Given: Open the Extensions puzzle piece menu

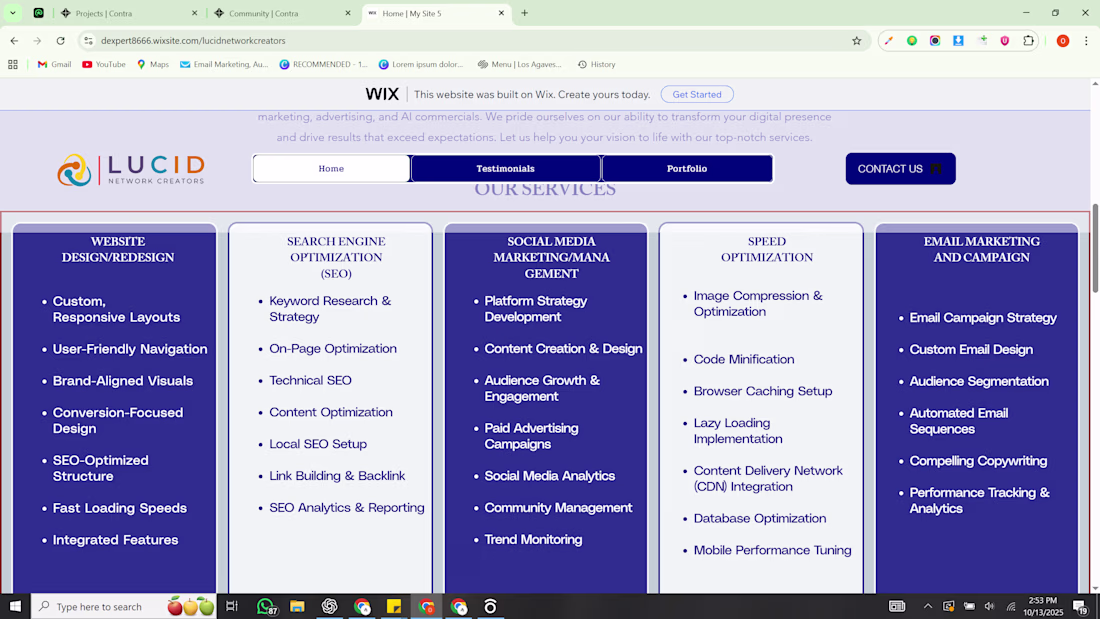Looking at the screenshot, I should 1028,41.
